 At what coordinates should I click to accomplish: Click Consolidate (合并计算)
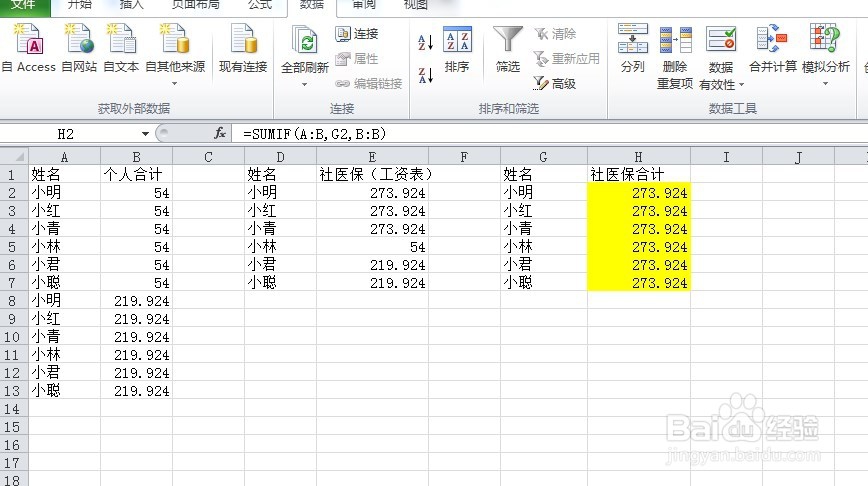pyautogui.click(x=773, y=49)
